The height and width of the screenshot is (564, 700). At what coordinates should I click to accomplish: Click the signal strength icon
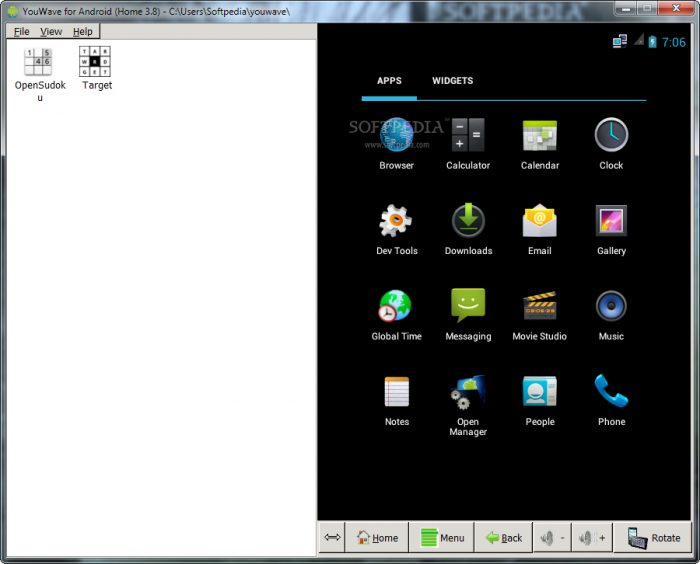pos(639,40)
